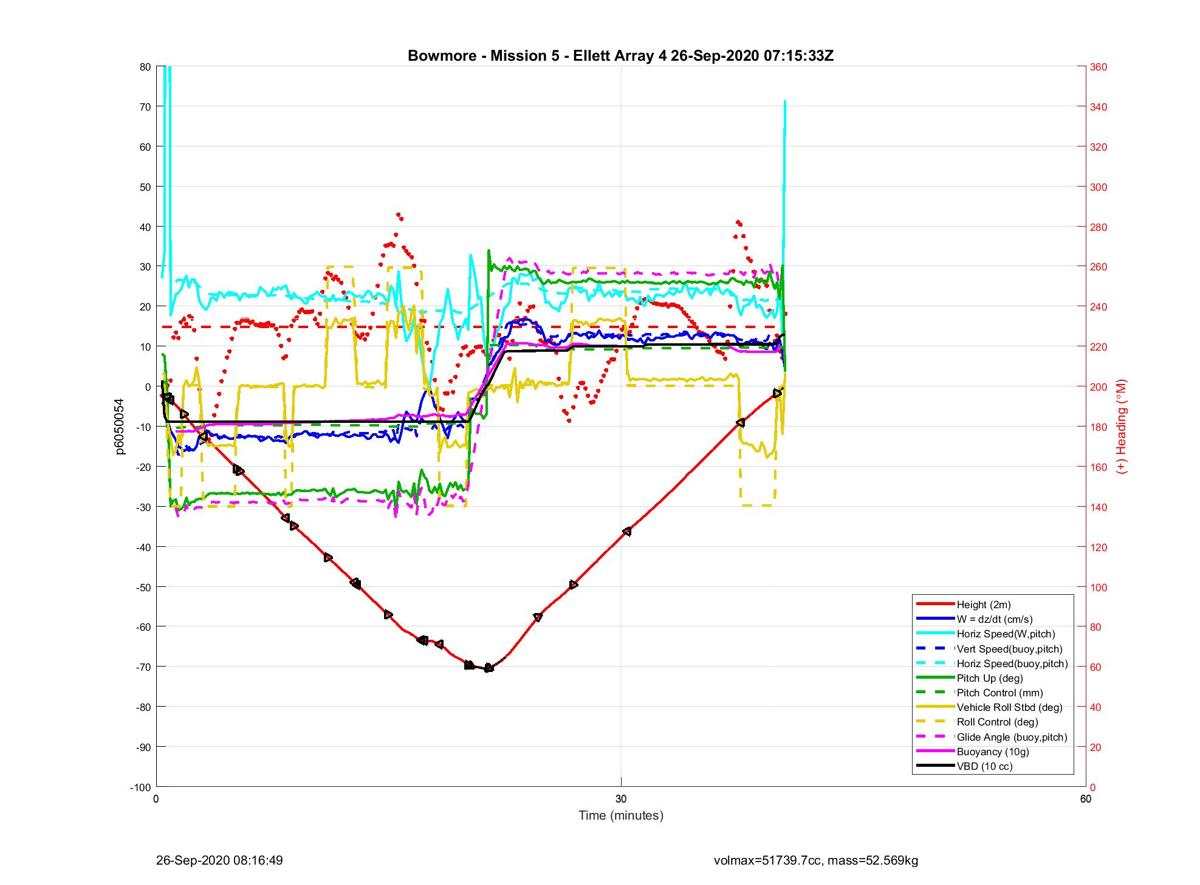1200x885 pixels.
Task: Click the red '360' heading tick label
Action: coord(1099,67)
